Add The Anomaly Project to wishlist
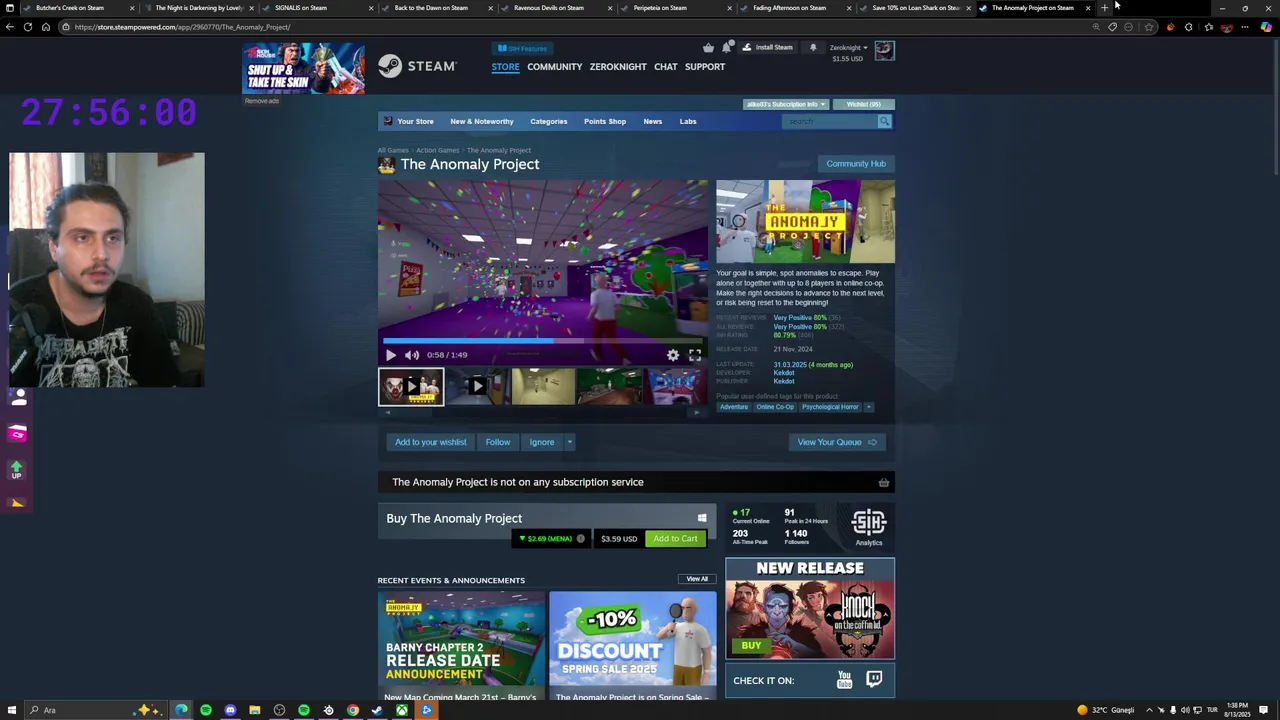The height and width of the screenshot is (720, 1280). 430,442
